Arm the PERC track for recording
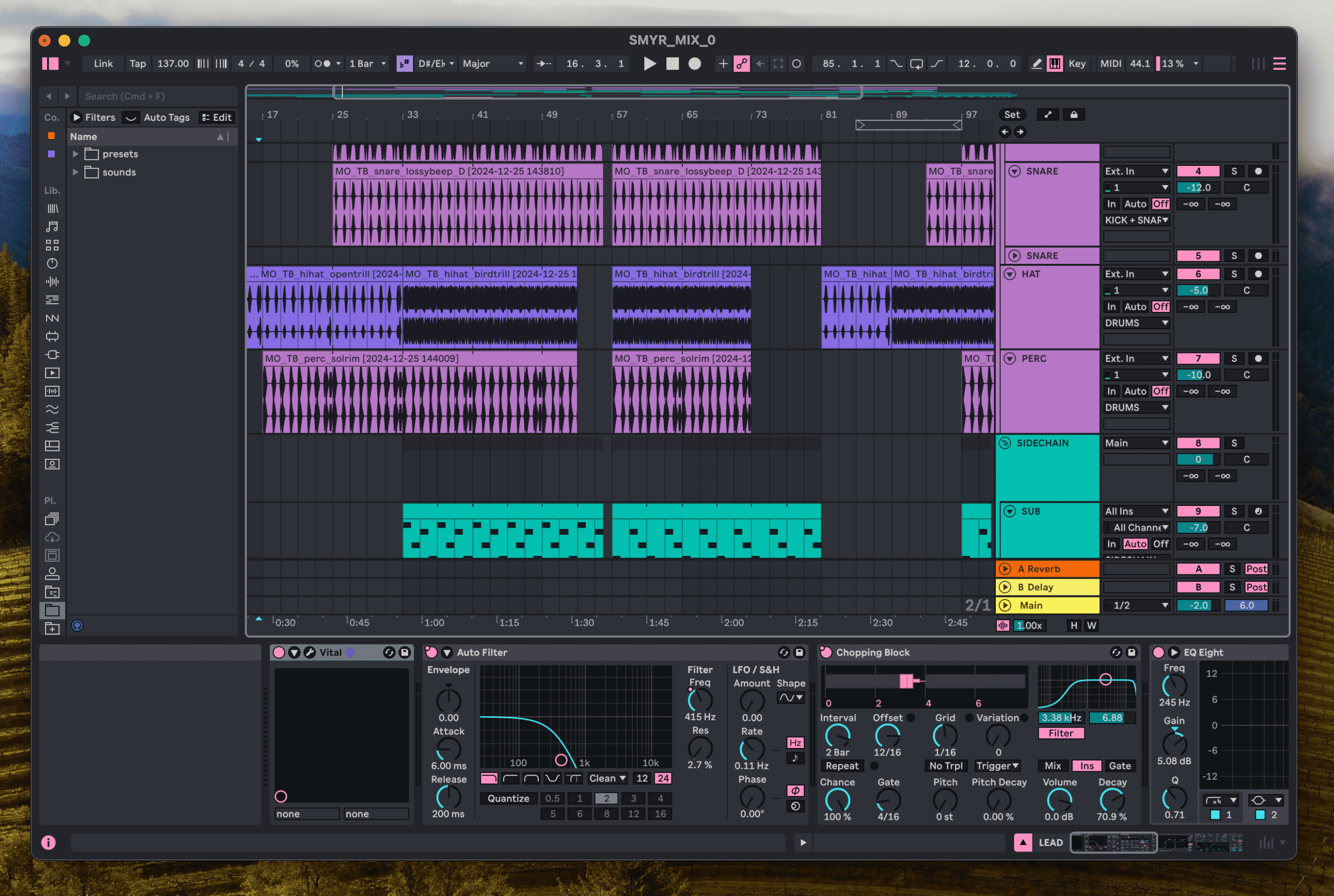 [1258, 358]
